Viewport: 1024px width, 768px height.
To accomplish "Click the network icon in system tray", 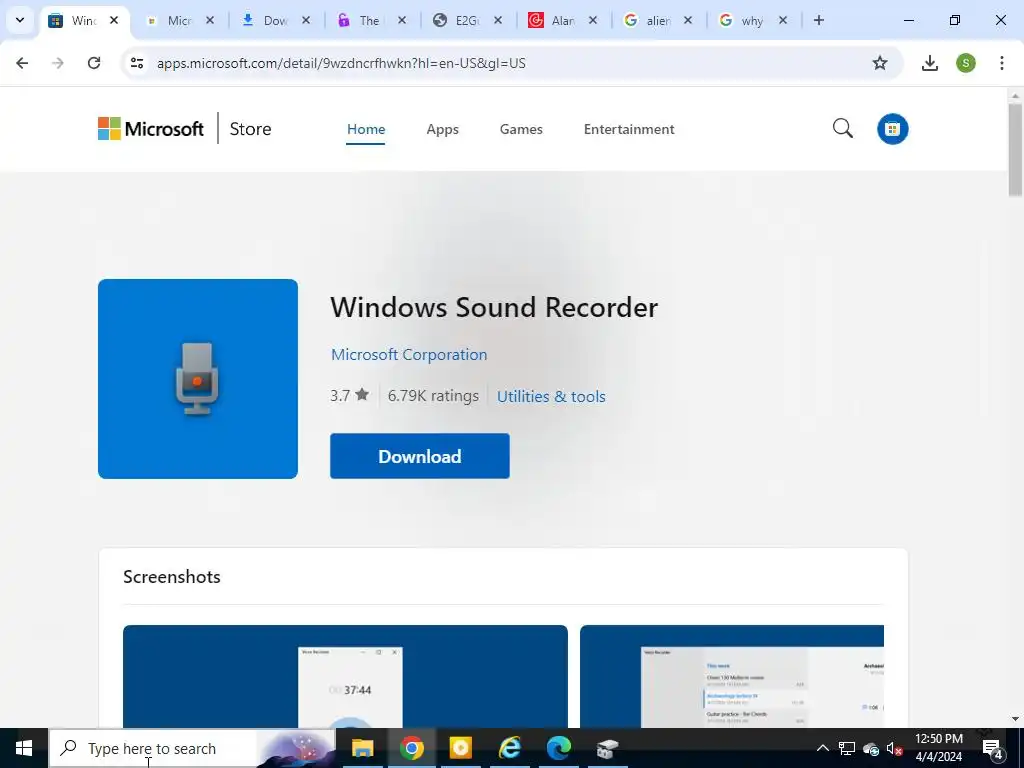I will pos(847,748).
